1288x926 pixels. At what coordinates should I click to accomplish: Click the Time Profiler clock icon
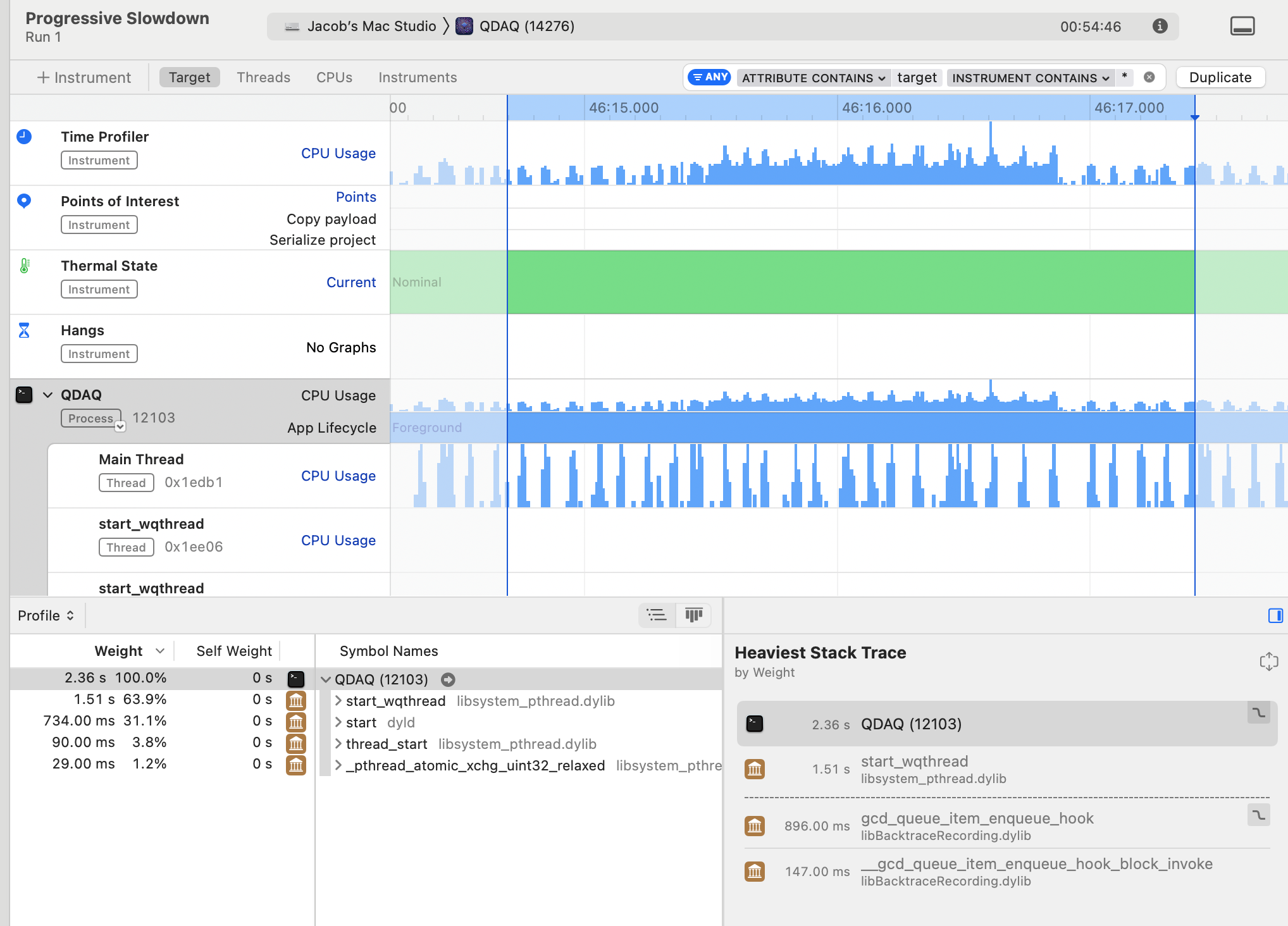24,137
